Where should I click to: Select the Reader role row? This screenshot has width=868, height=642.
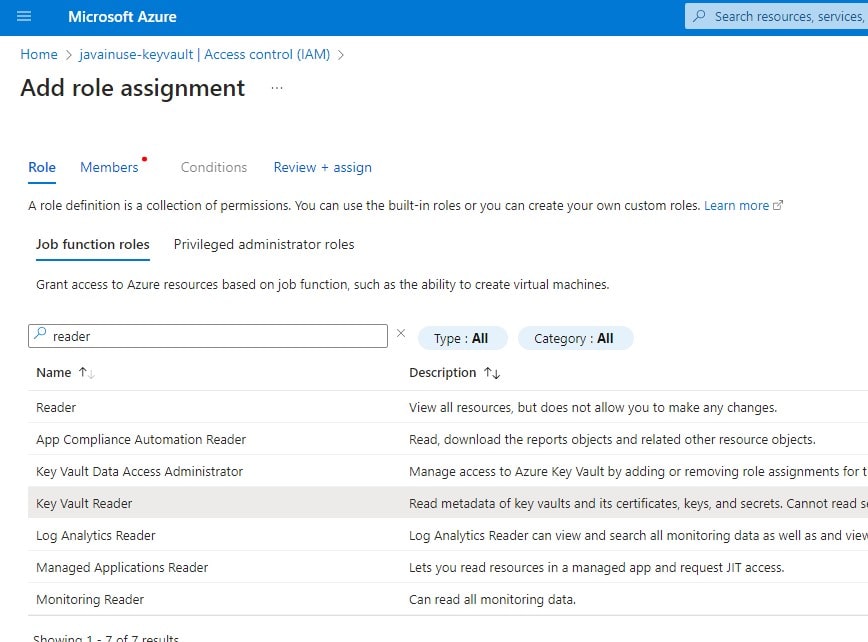(x=448, y=407)
